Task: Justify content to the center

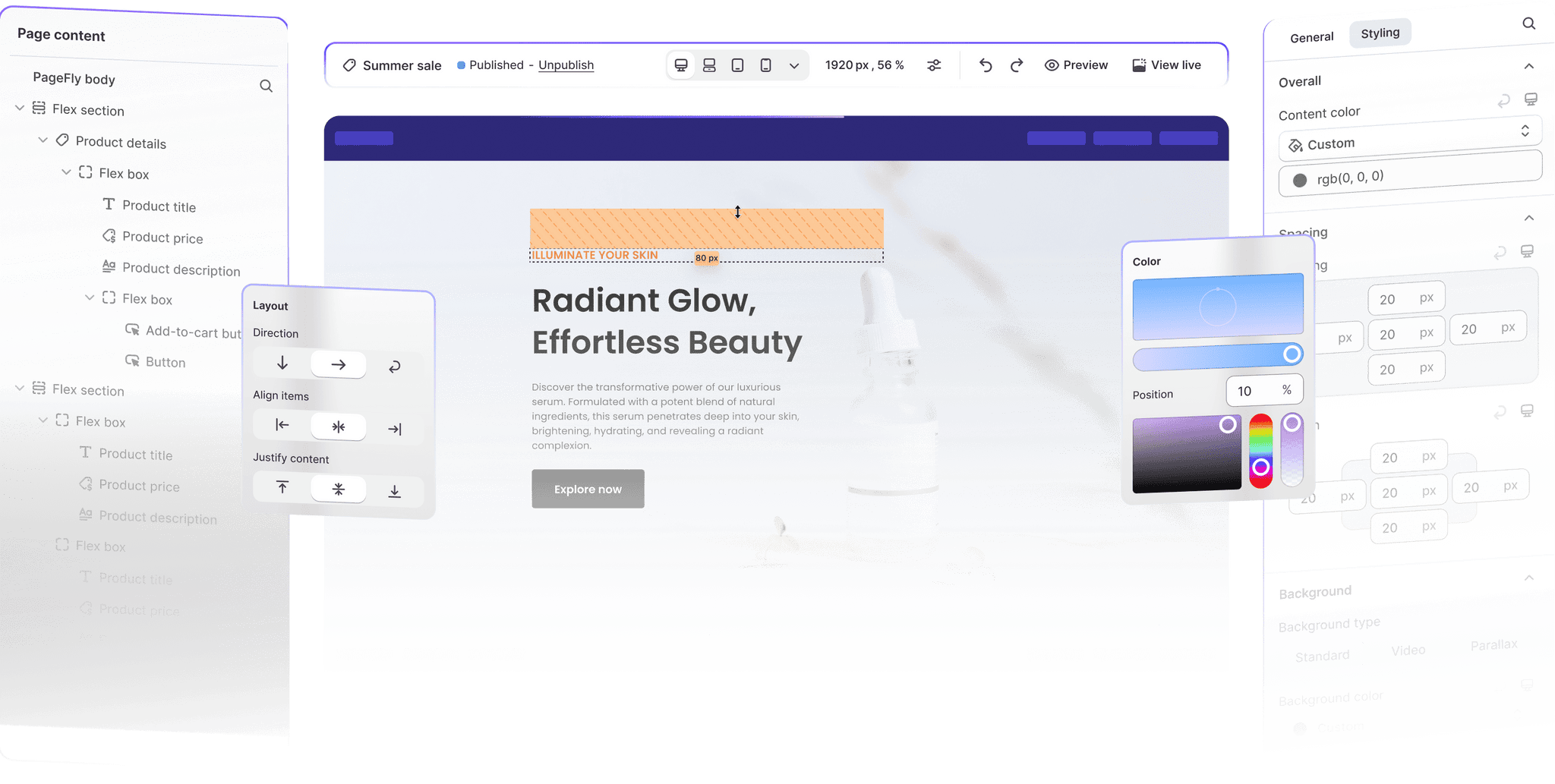Action: [339, 490]
